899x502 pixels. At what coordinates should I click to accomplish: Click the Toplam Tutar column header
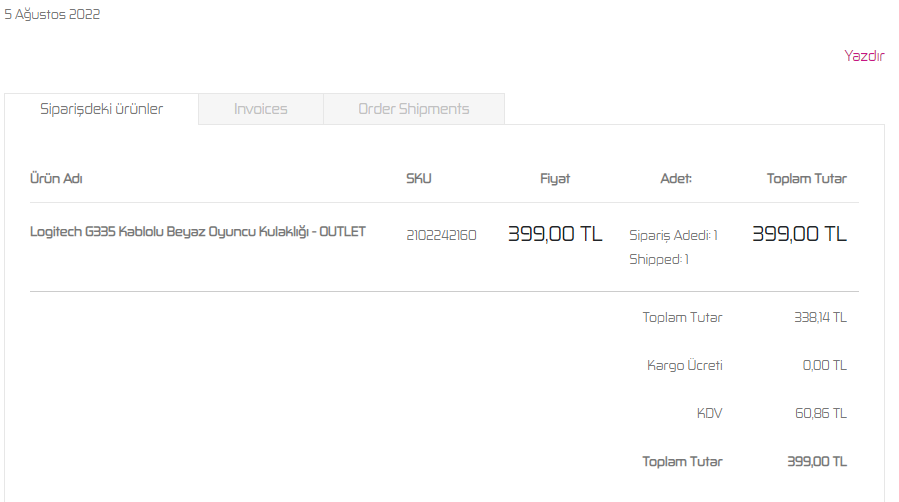pyautogui.click(x=807, y=178)
